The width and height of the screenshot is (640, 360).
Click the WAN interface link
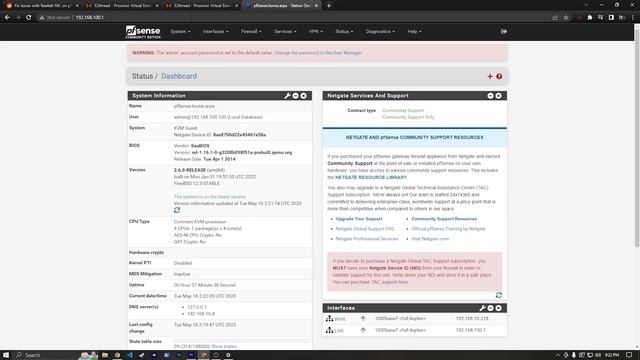[340, 319]
